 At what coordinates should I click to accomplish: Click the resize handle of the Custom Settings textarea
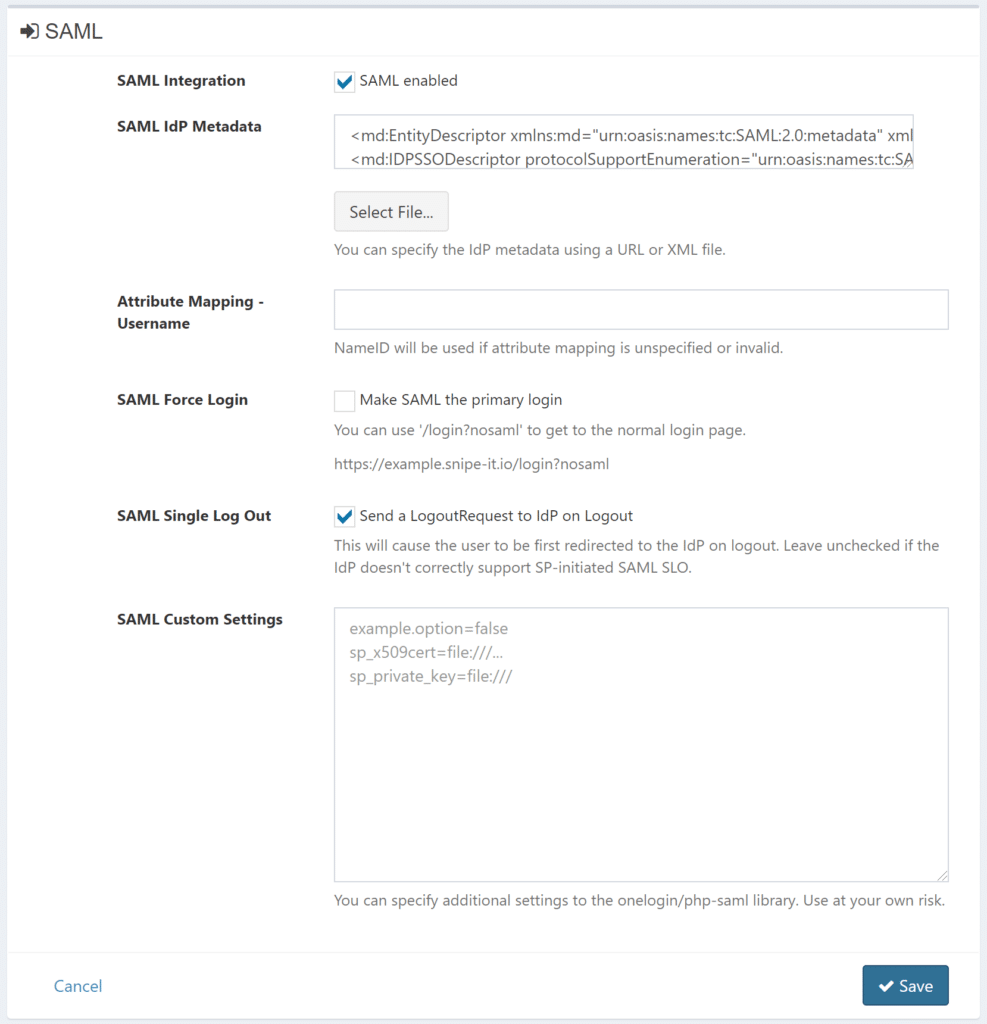click(x=942, y=875)
